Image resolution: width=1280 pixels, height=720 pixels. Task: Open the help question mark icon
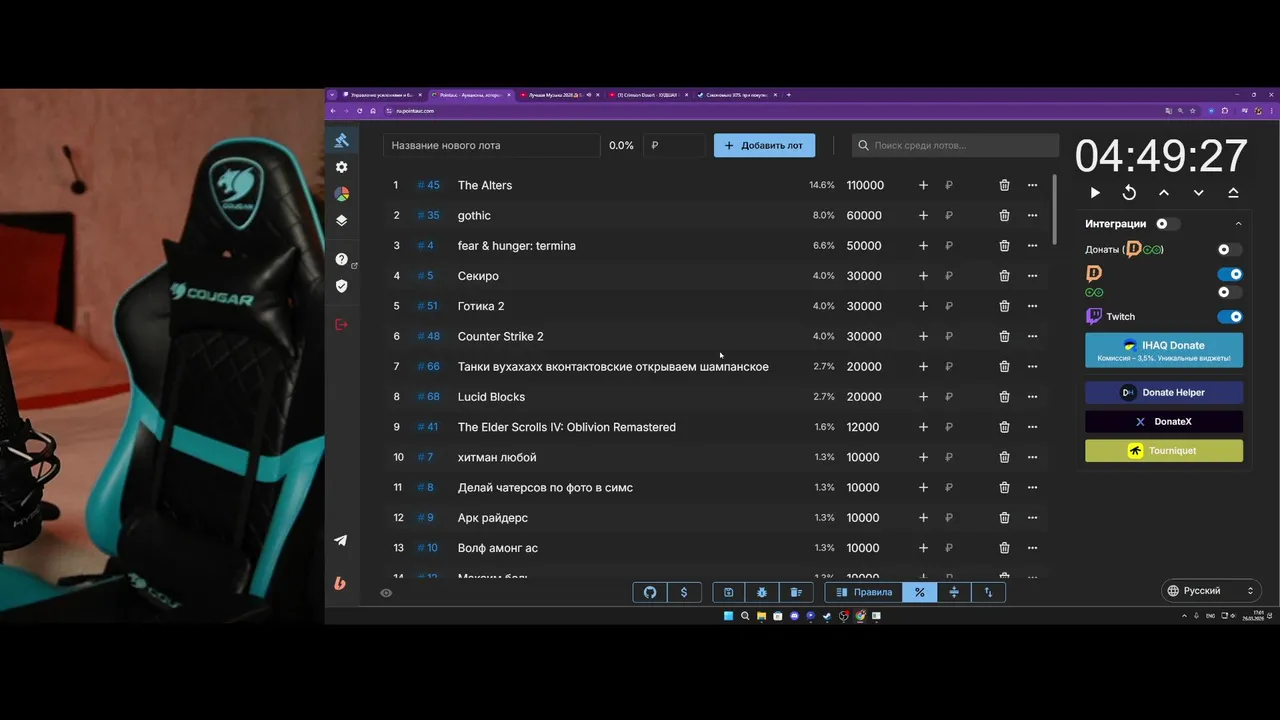click(341, 259)
